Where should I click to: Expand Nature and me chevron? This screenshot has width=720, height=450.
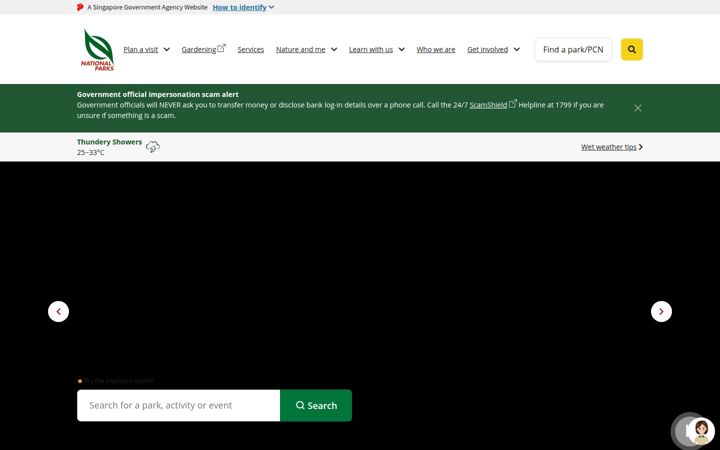pos(334,50)
